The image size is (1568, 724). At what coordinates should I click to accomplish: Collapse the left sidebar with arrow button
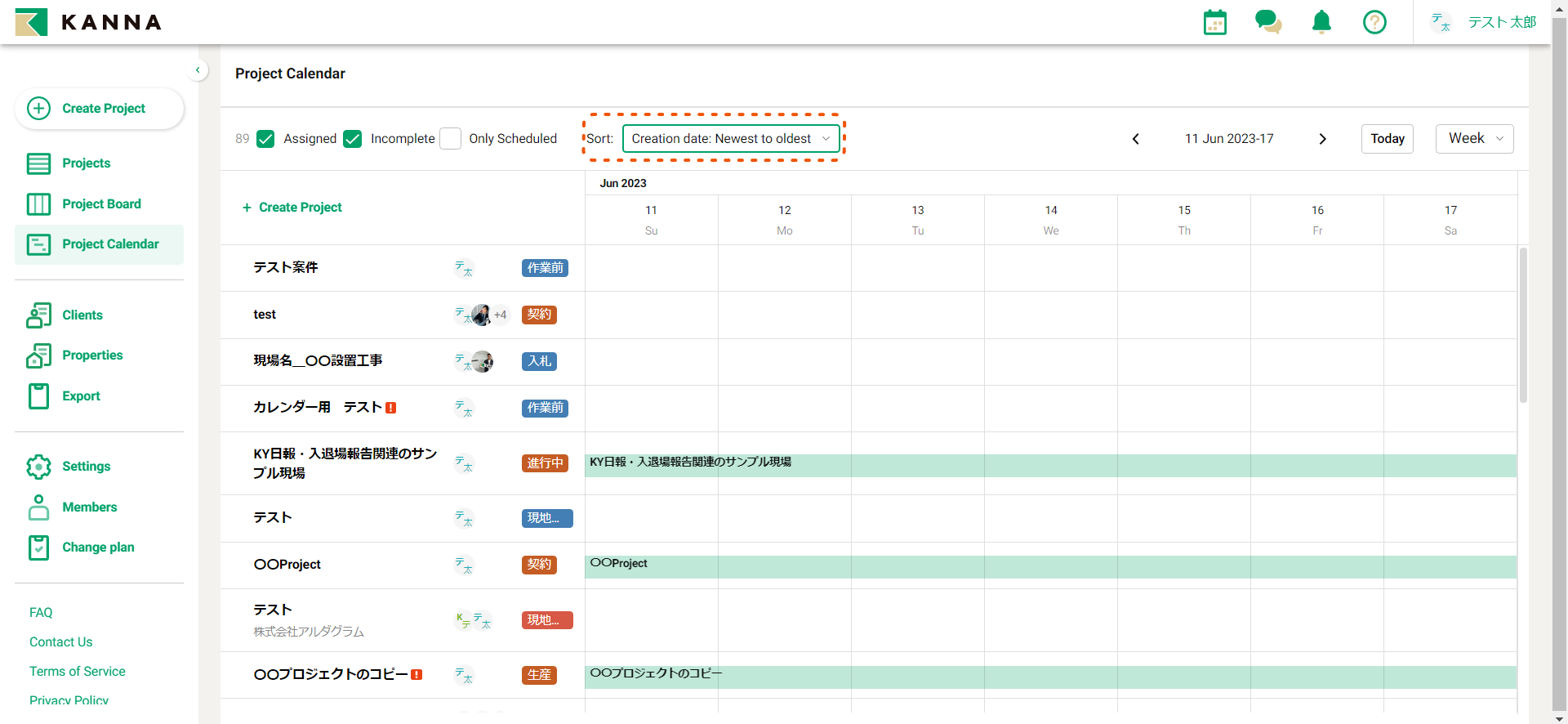[198, 70]
